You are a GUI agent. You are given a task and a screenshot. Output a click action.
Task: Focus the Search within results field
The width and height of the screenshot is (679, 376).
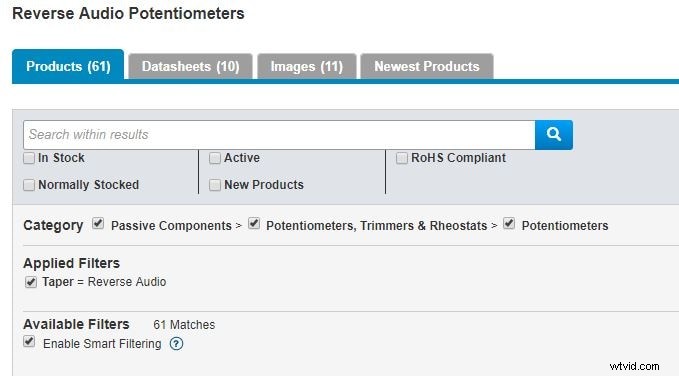pos(279,135)
